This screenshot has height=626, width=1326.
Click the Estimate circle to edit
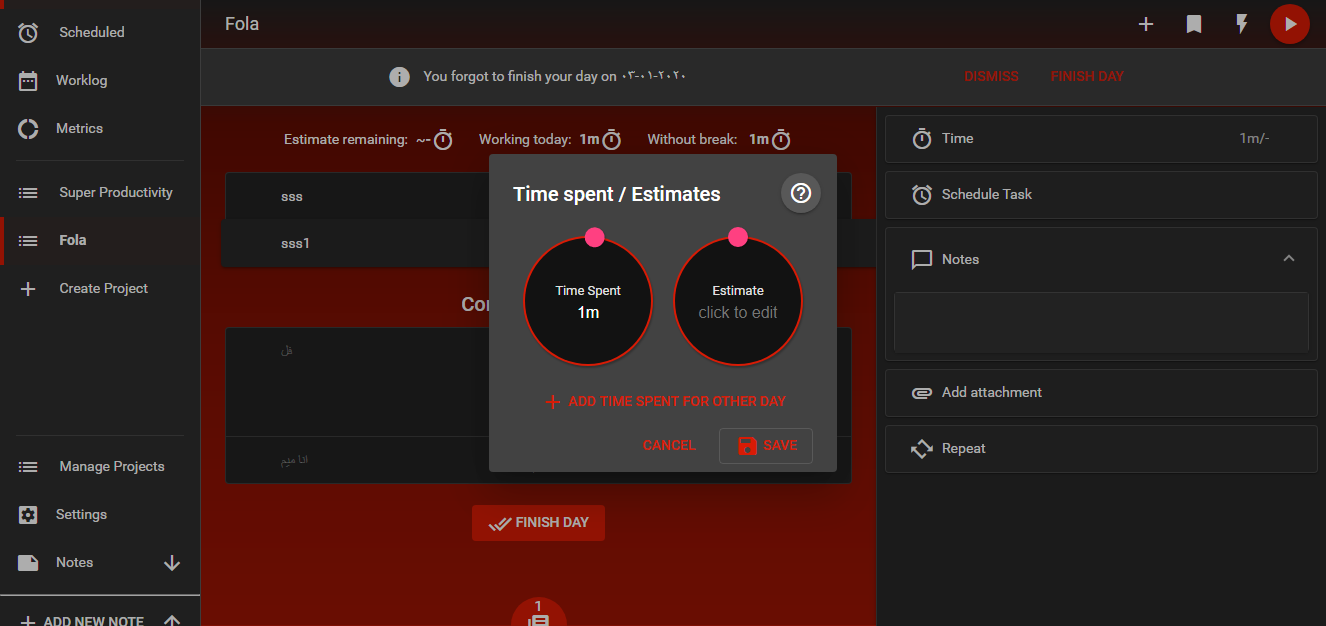738,301
